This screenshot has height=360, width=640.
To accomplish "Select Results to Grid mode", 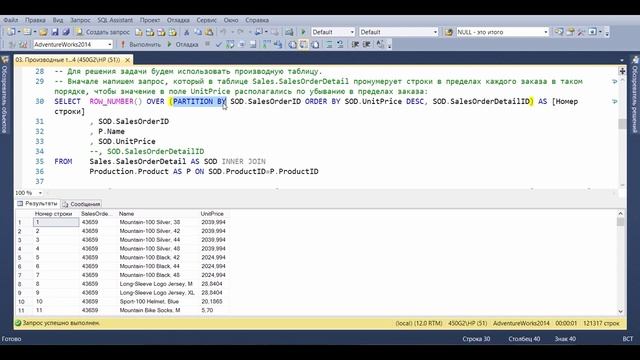I will (304, 44).
